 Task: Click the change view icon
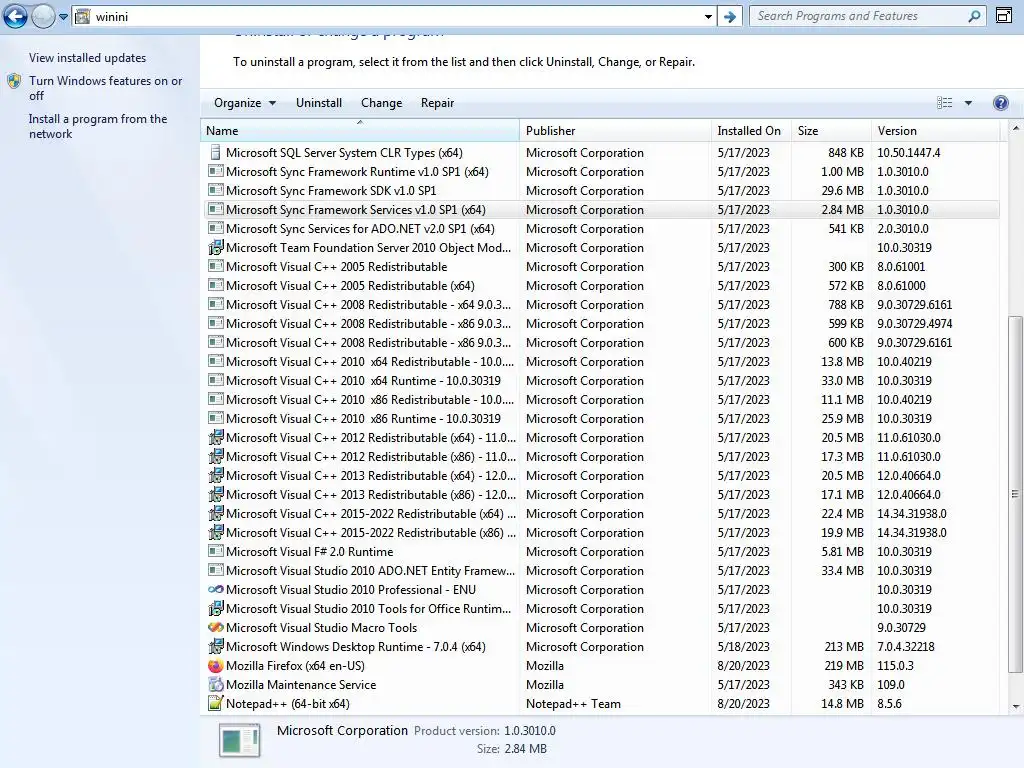(944, 103)
